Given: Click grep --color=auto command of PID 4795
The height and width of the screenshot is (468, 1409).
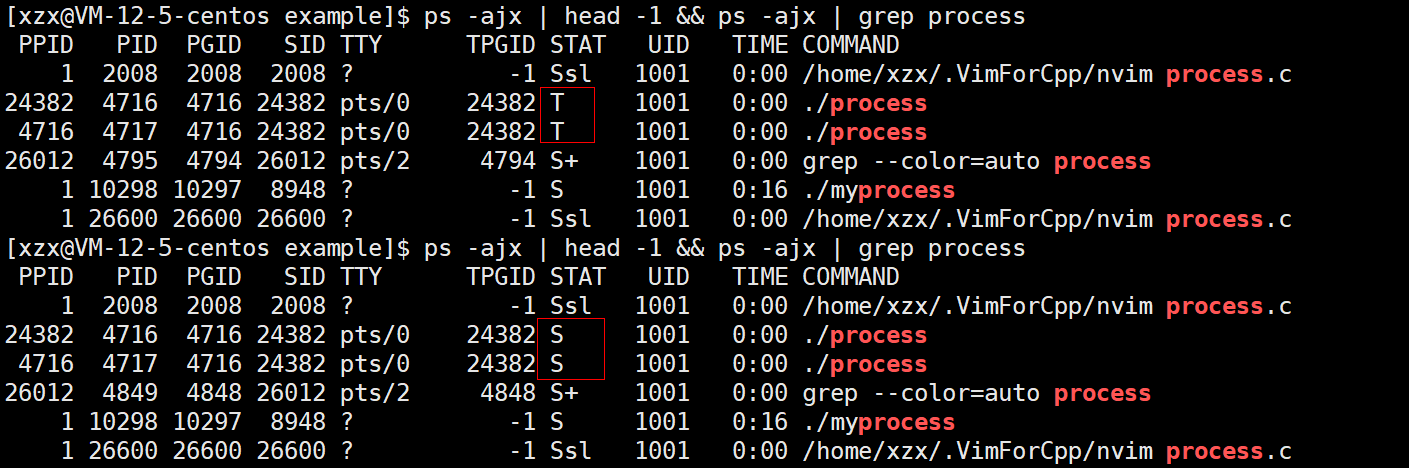Looking at the screenshot, I should (977, 161).
